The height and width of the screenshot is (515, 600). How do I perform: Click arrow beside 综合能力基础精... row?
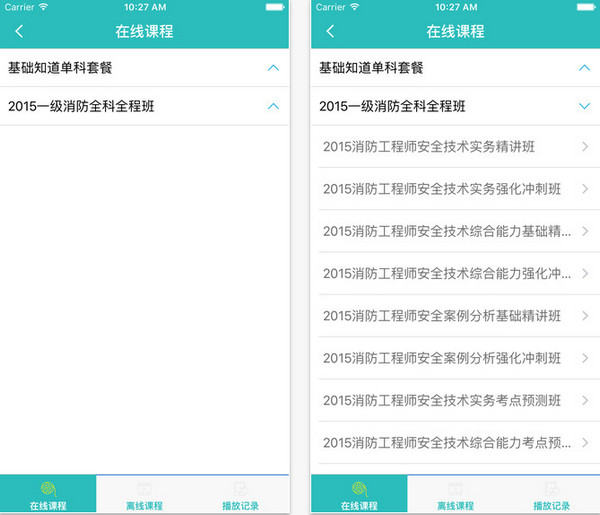(x=585, y=231)
